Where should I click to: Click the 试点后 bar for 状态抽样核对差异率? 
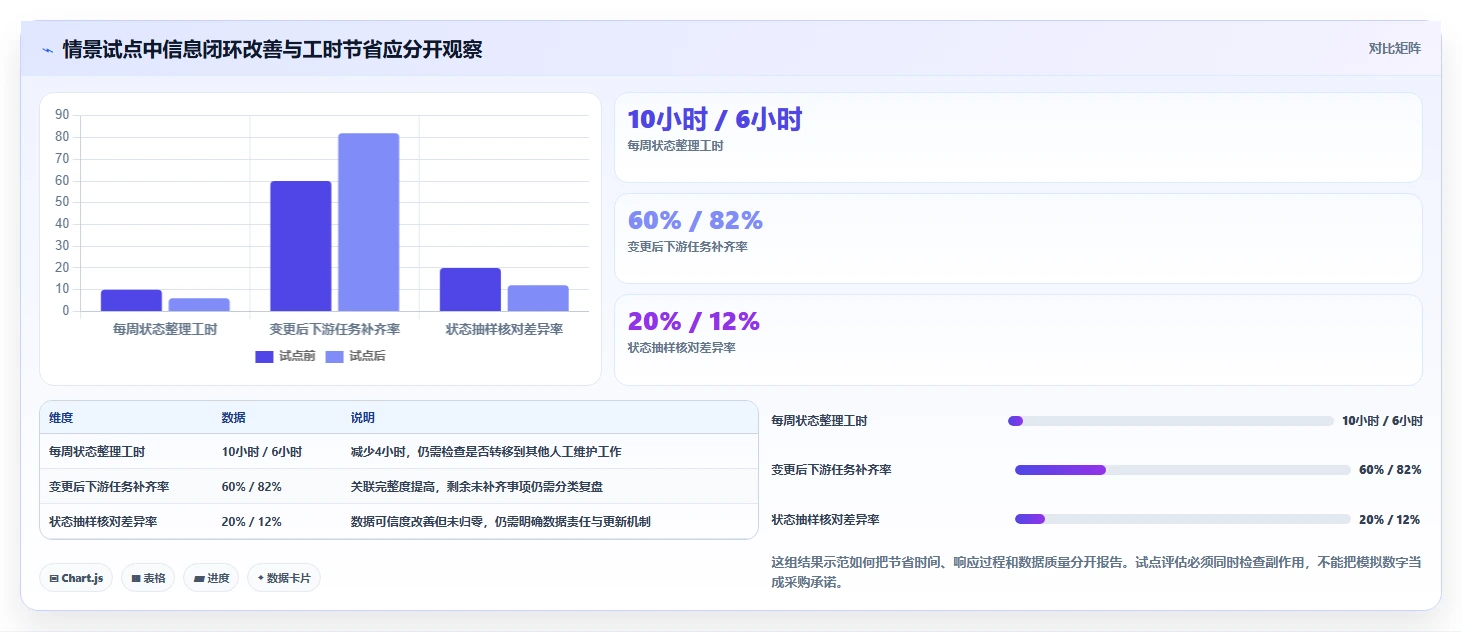[538, 298]
